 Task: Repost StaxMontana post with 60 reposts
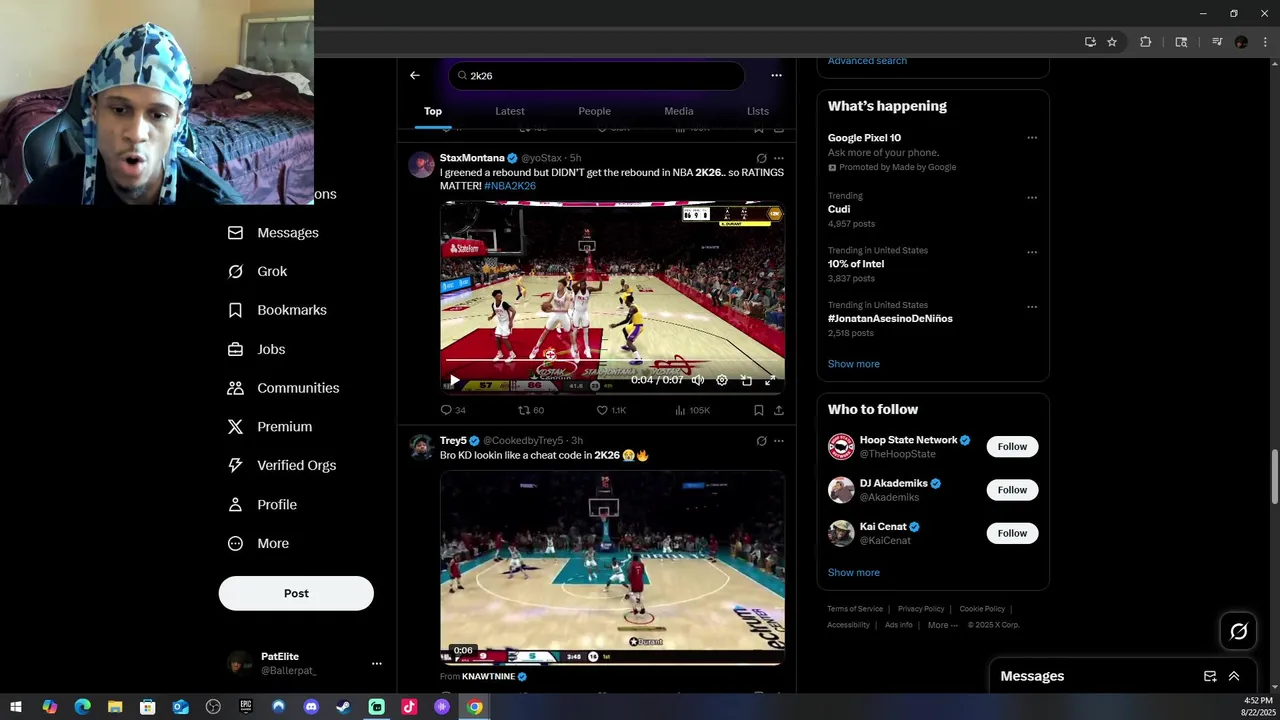pos(531,410)
